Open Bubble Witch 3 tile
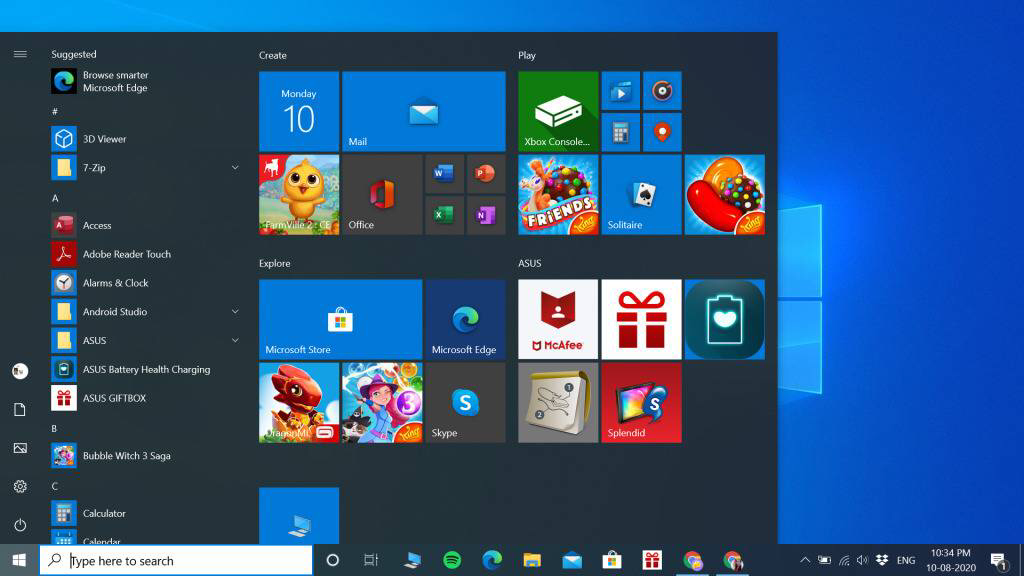Viewport: 1024px width, 576px height. pos(382,403)
